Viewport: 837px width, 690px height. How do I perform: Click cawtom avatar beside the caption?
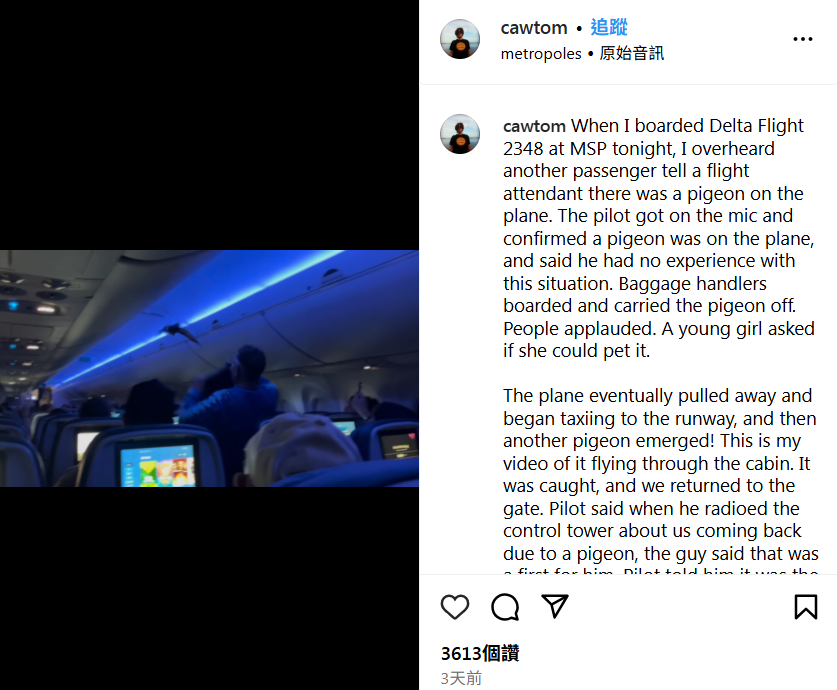pos(460,134)
